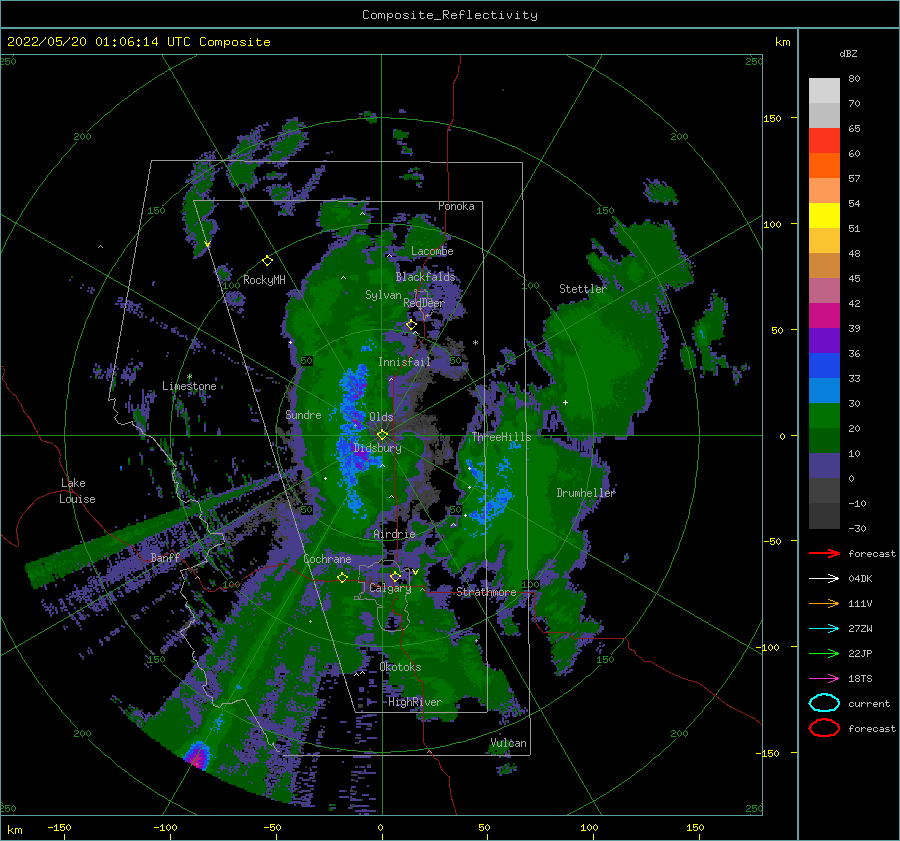Click the yellow diamond marker near RockyMH
This screenshot has width=900, height=841.
267,261
